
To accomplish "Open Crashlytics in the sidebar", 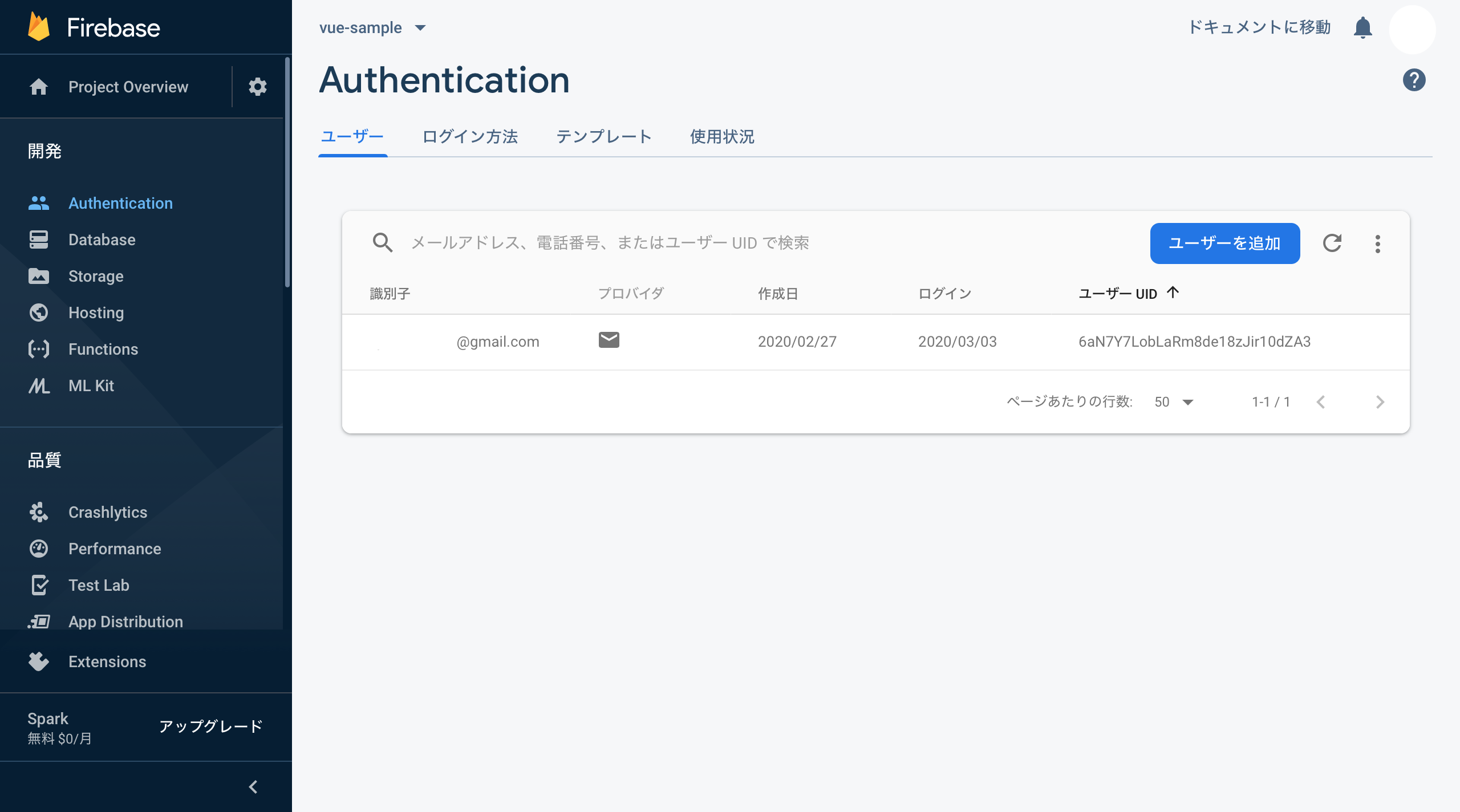I will [x=108, y=512].
